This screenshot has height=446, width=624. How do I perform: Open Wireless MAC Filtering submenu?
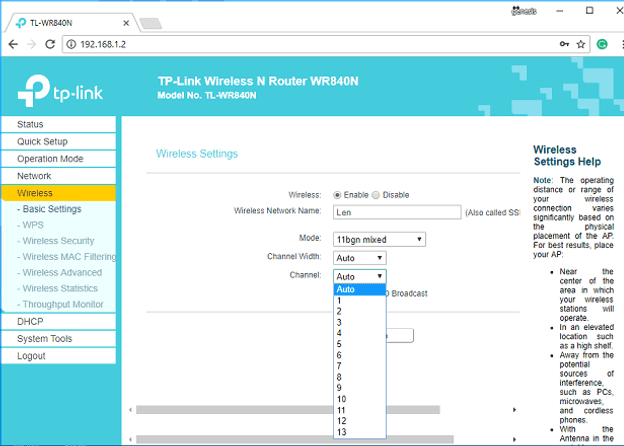coord(66,257)
